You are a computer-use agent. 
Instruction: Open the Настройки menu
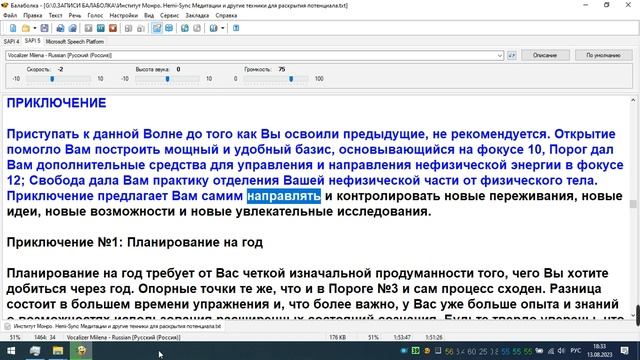click(x=124, y=16)
